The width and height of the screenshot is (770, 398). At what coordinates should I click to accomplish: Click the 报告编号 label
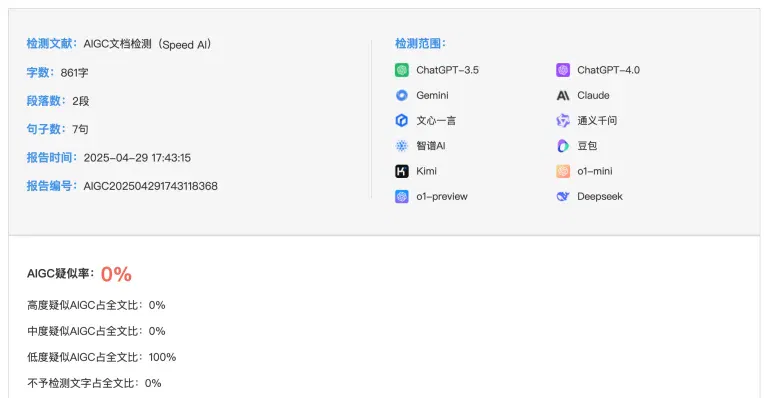pyautogui.click(x=52, y=186)
